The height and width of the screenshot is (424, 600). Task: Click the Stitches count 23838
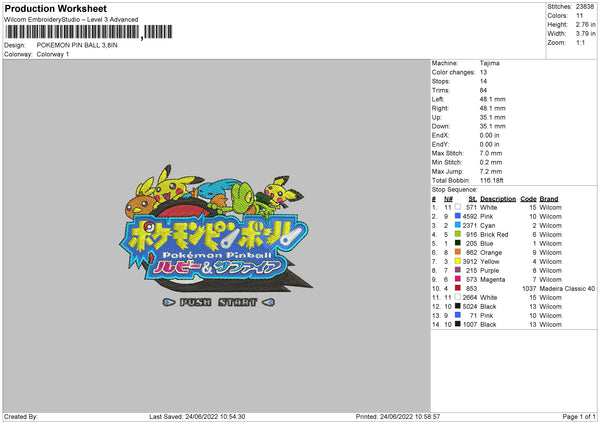585,7
